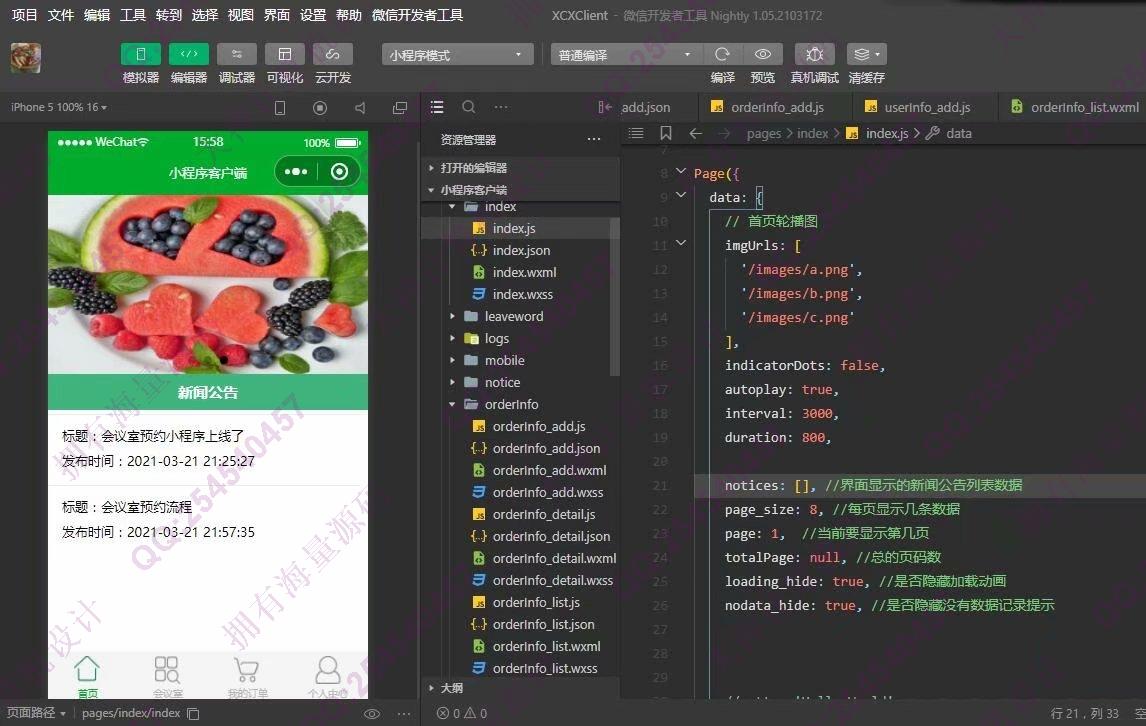Screen dimensions: 1146x726
Task: Open the mini program mode dropdown
Action: pos(457,55)
